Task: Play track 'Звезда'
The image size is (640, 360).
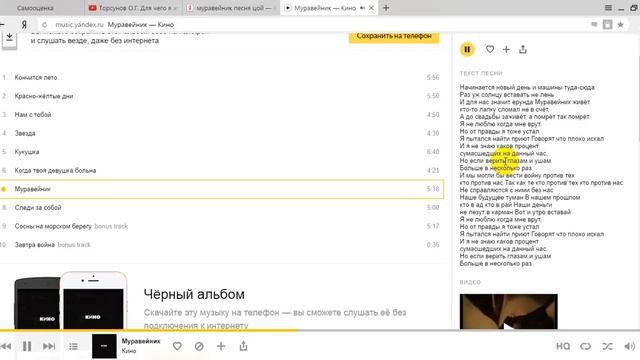Action: point(25,133)
